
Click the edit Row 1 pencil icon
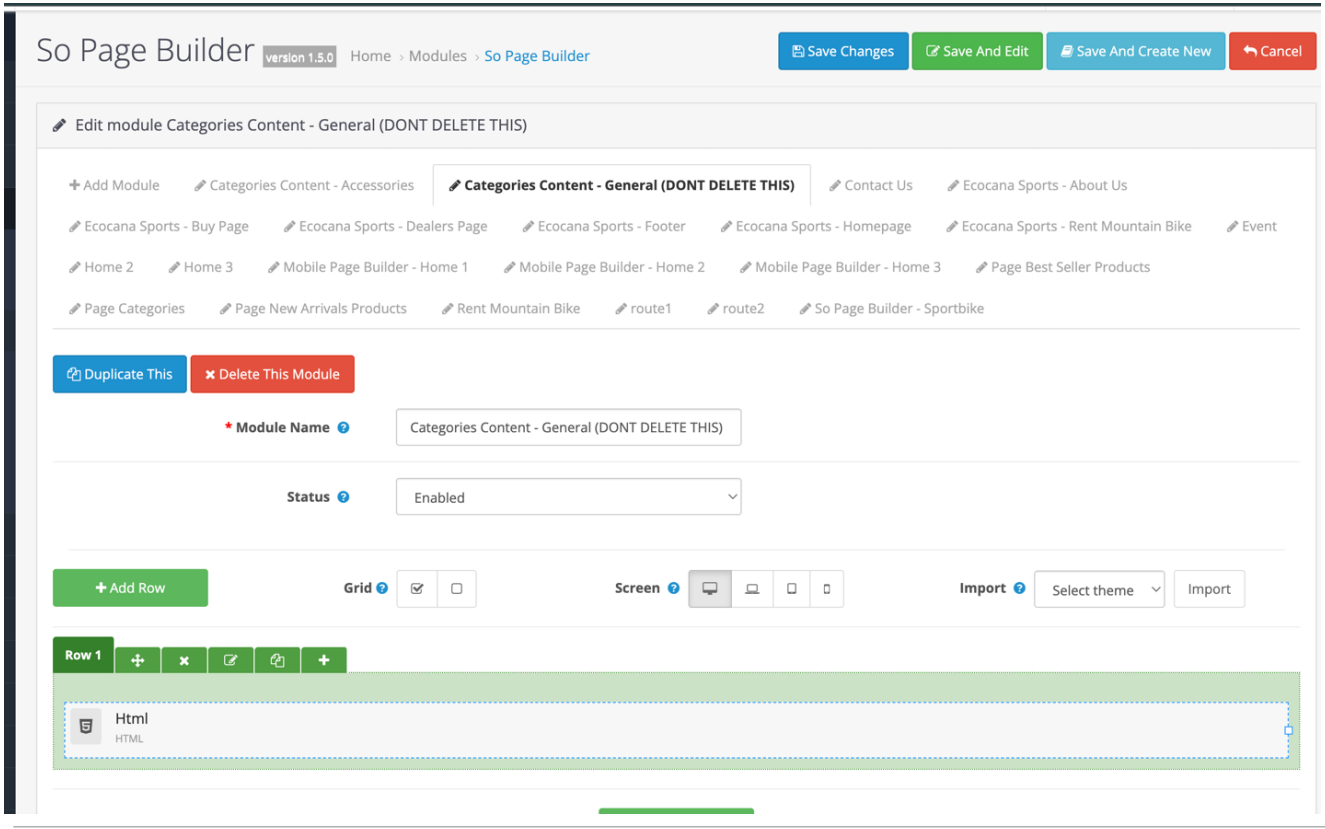[231, 660]
